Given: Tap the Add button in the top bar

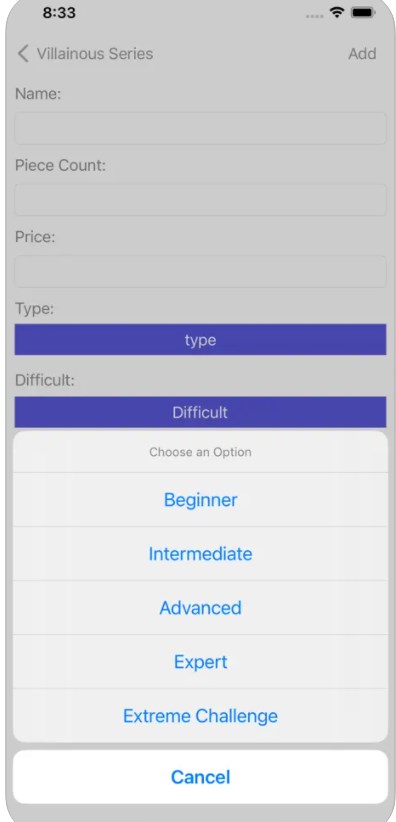Looking at the screenshot, I should click(362, 53).
